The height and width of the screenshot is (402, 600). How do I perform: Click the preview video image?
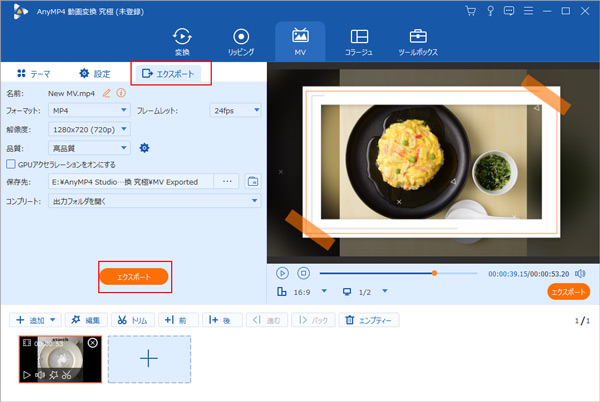(x=431, y=162)
